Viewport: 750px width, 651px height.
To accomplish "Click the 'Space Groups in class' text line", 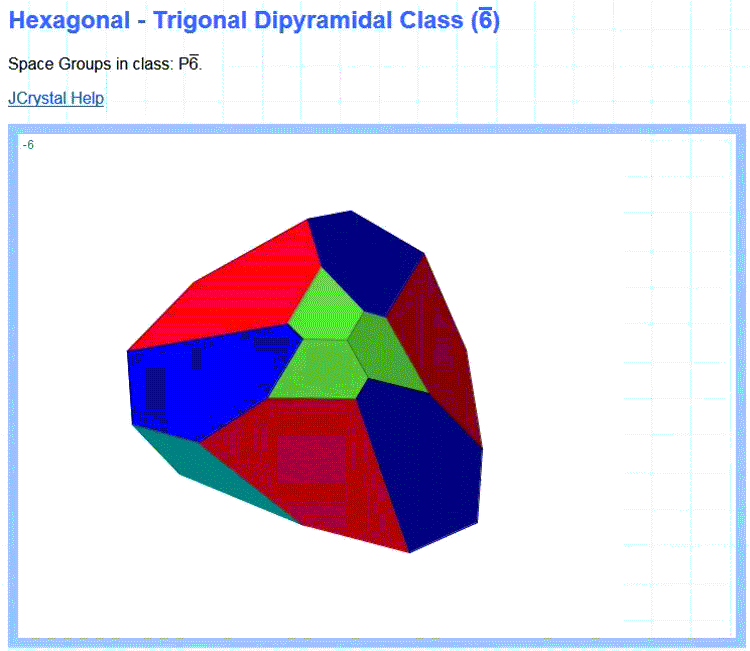I will click(105, 63).
